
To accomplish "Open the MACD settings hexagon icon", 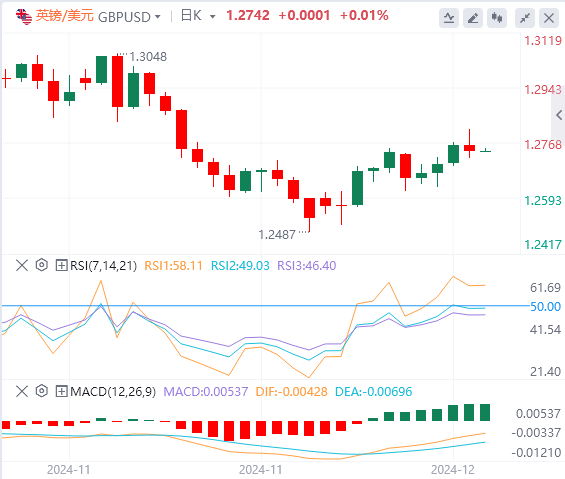I will [42, 391].
